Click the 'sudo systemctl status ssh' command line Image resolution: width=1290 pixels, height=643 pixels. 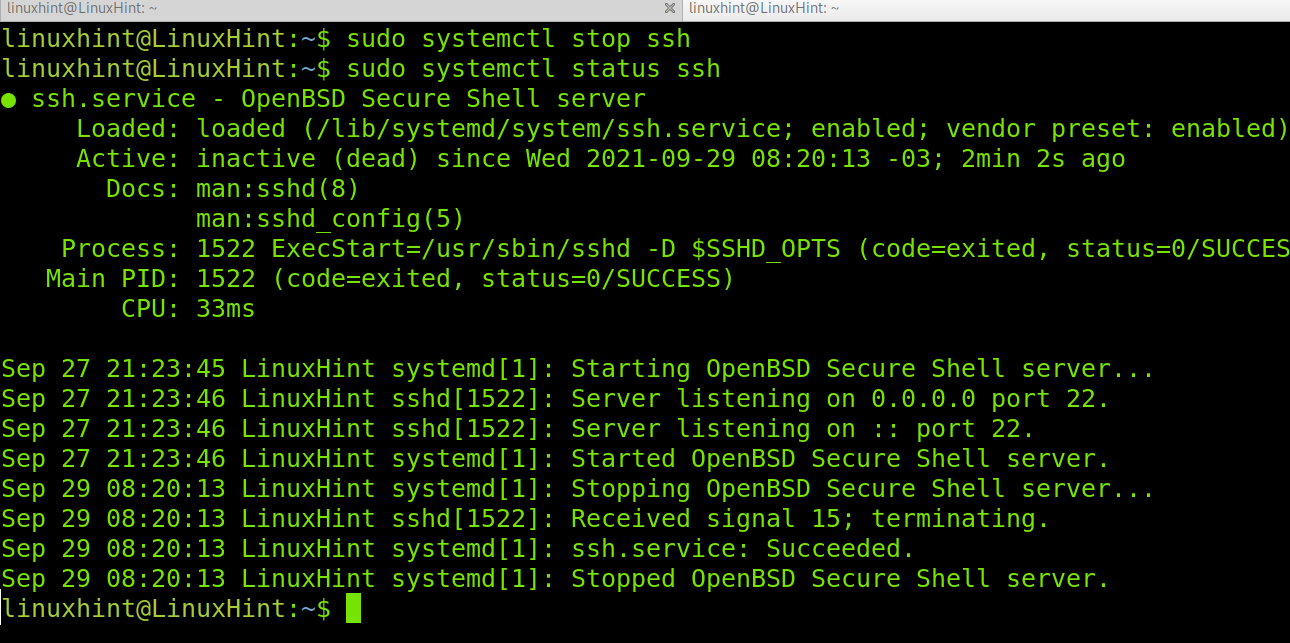(361, 69)
